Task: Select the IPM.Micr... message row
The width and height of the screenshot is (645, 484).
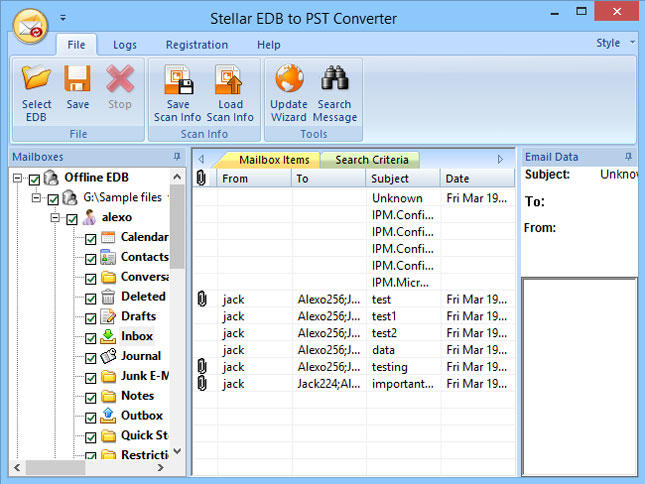Action: click(354, 282)
